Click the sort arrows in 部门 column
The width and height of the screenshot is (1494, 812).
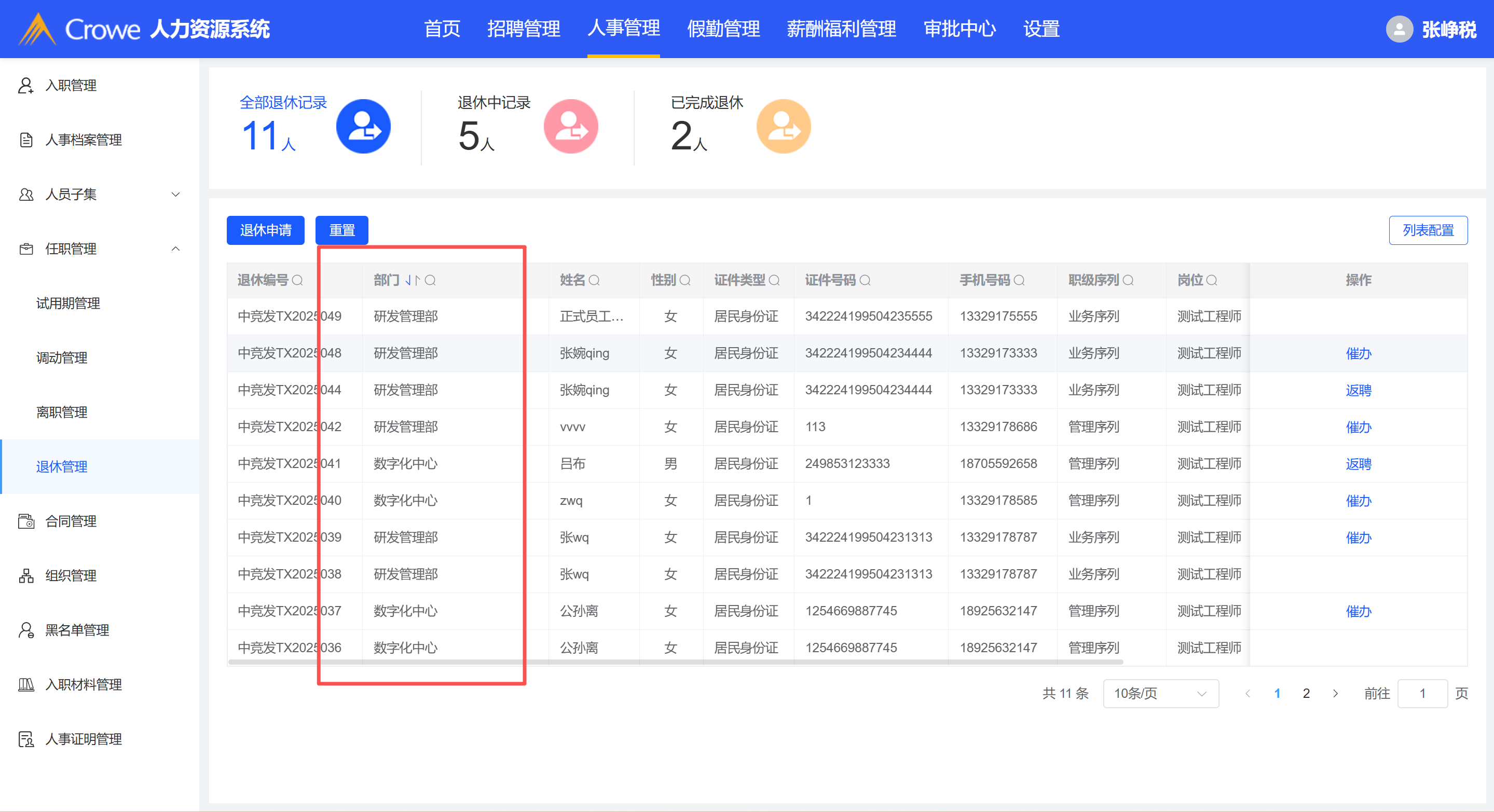(412, 280)
